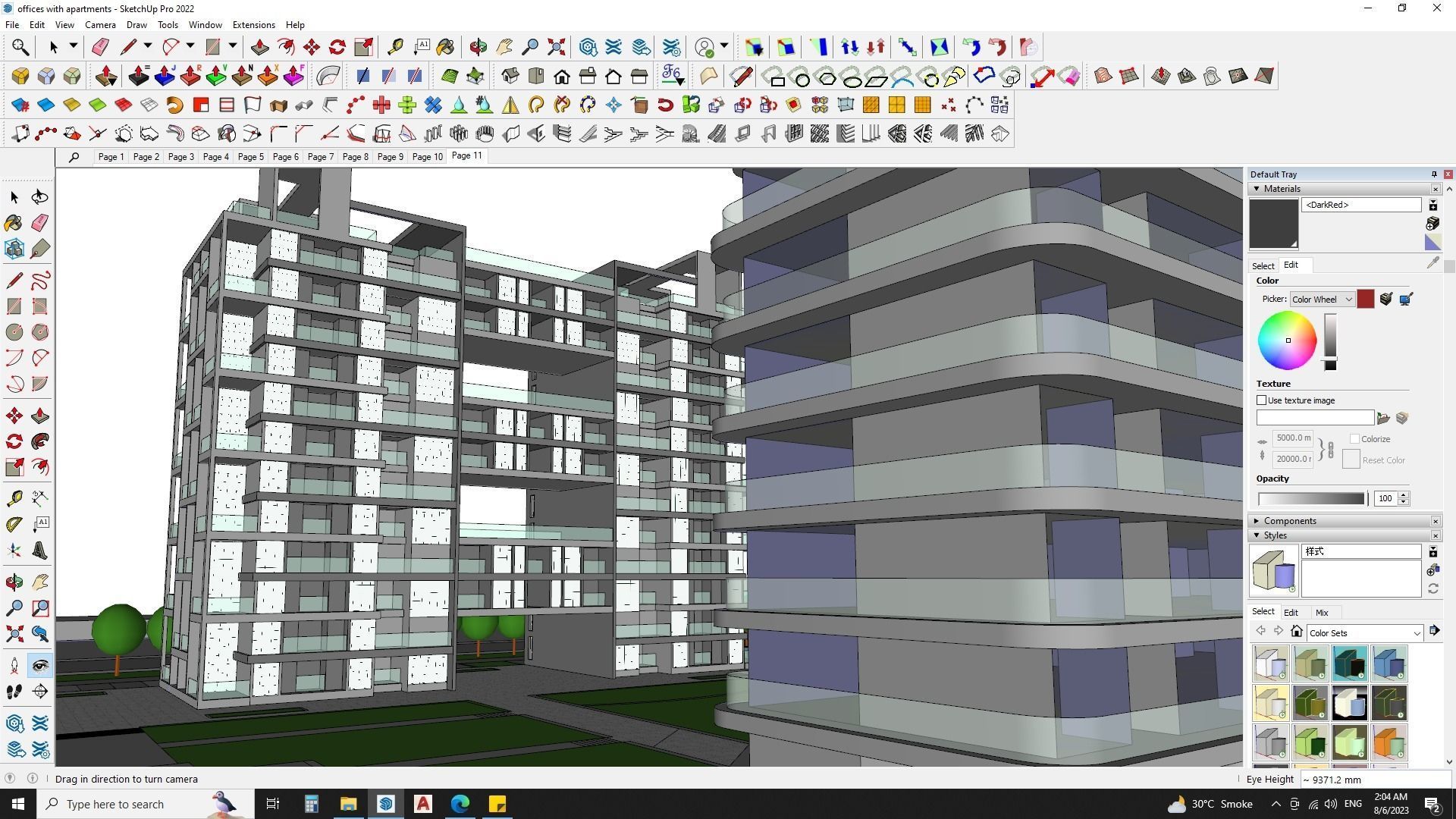Image resolution: width=1456 pixels, height=819 pixels.
Task: Activate the Rotate tool in left toolbar
Action: click(14, 441)
